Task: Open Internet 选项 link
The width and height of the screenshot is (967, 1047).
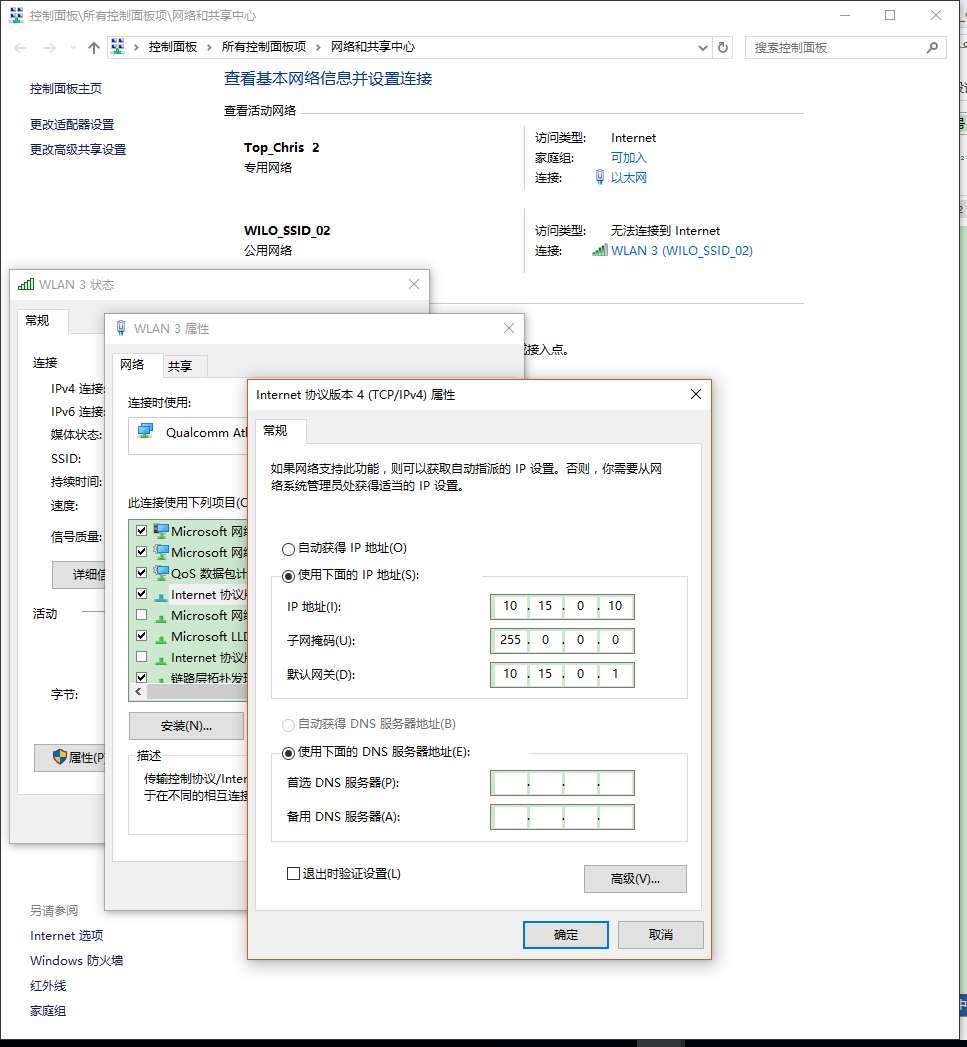Action: 67,935
